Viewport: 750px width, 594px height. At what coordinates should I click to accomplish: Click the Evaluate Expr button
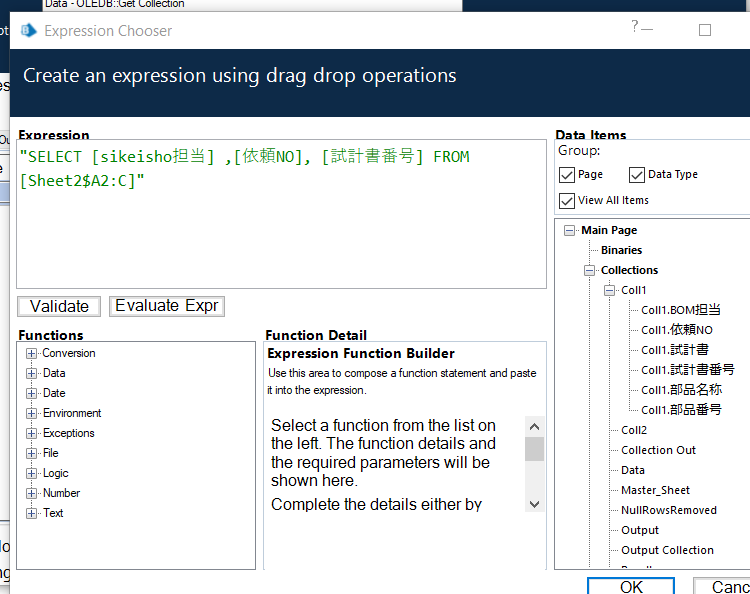click(x=167, y=306)
